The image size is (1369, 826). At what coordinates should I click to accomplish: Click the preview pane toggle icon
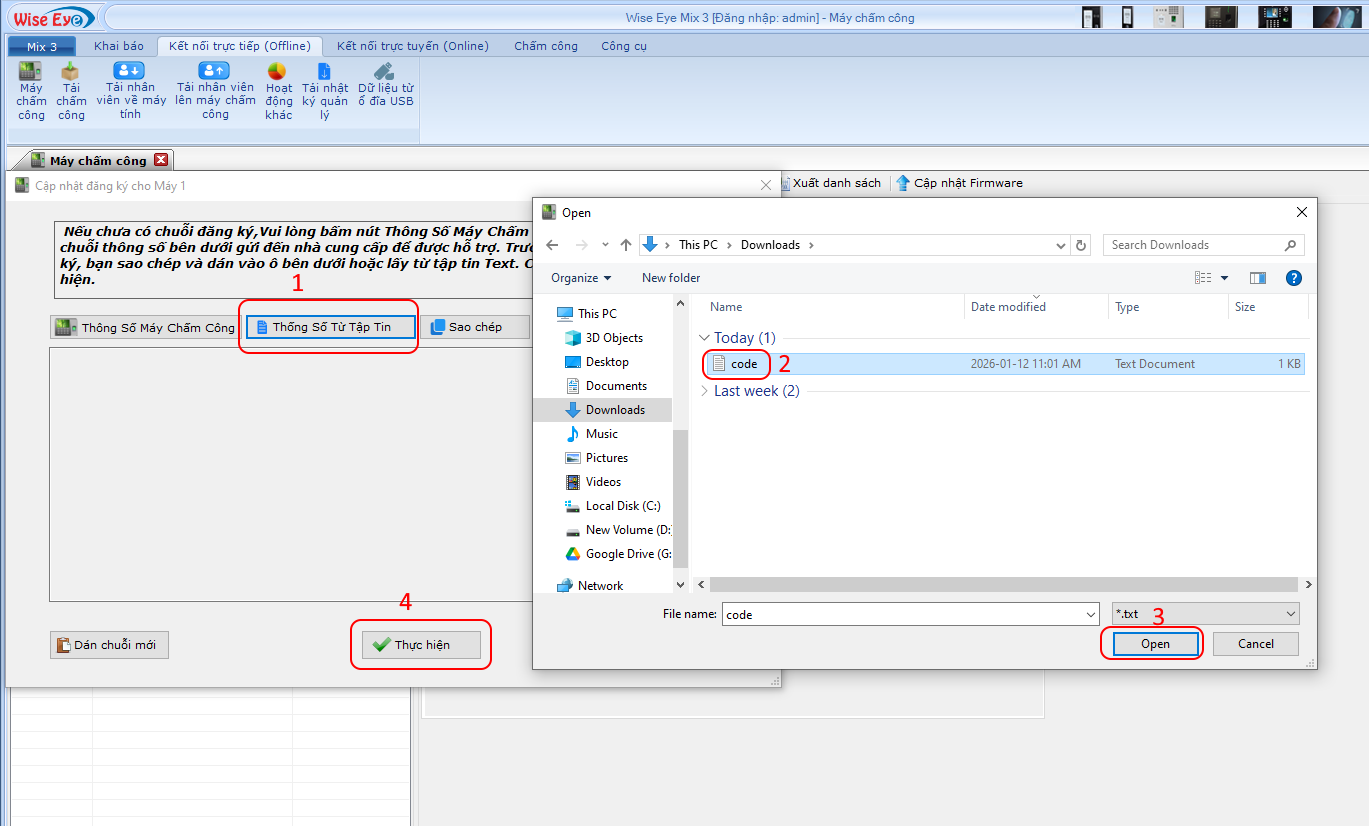[1258, 278]
